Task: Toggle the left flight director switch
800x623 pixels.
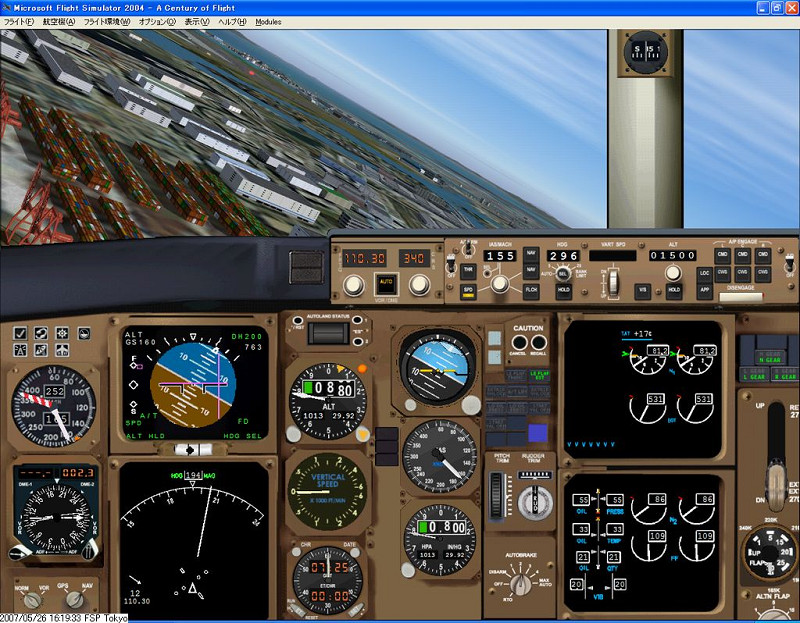Action: [x=451, y=265]
